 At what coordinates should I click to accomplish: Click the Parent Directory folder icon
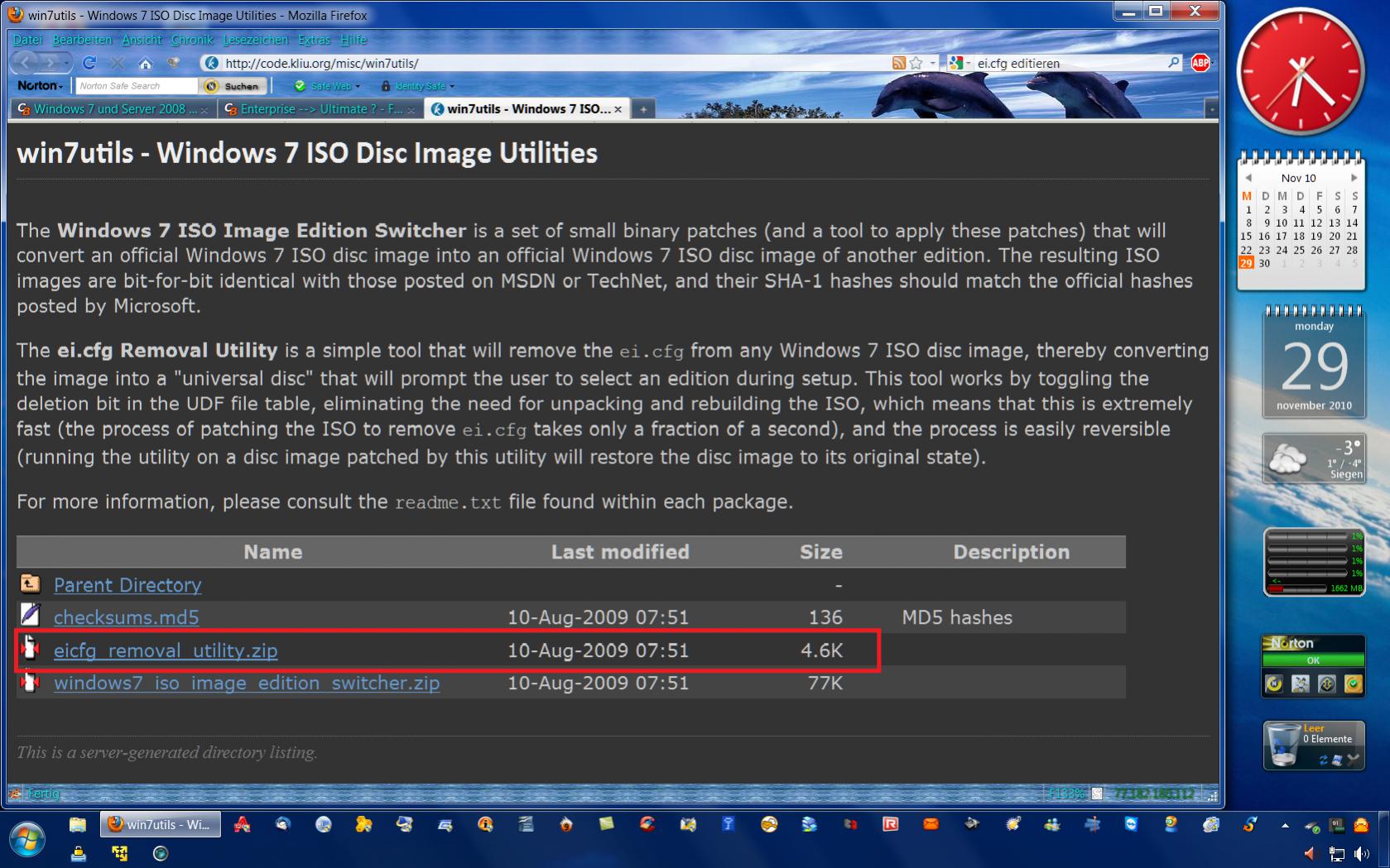[30, 584]
